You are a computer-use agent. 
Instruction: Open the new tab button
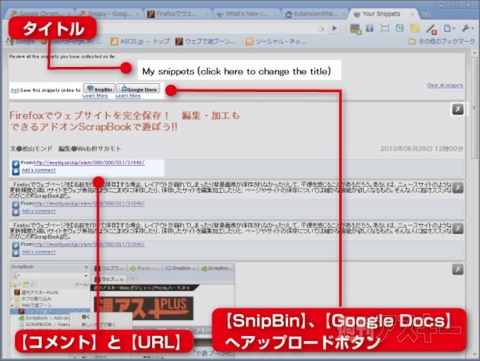tap(426, 14)
